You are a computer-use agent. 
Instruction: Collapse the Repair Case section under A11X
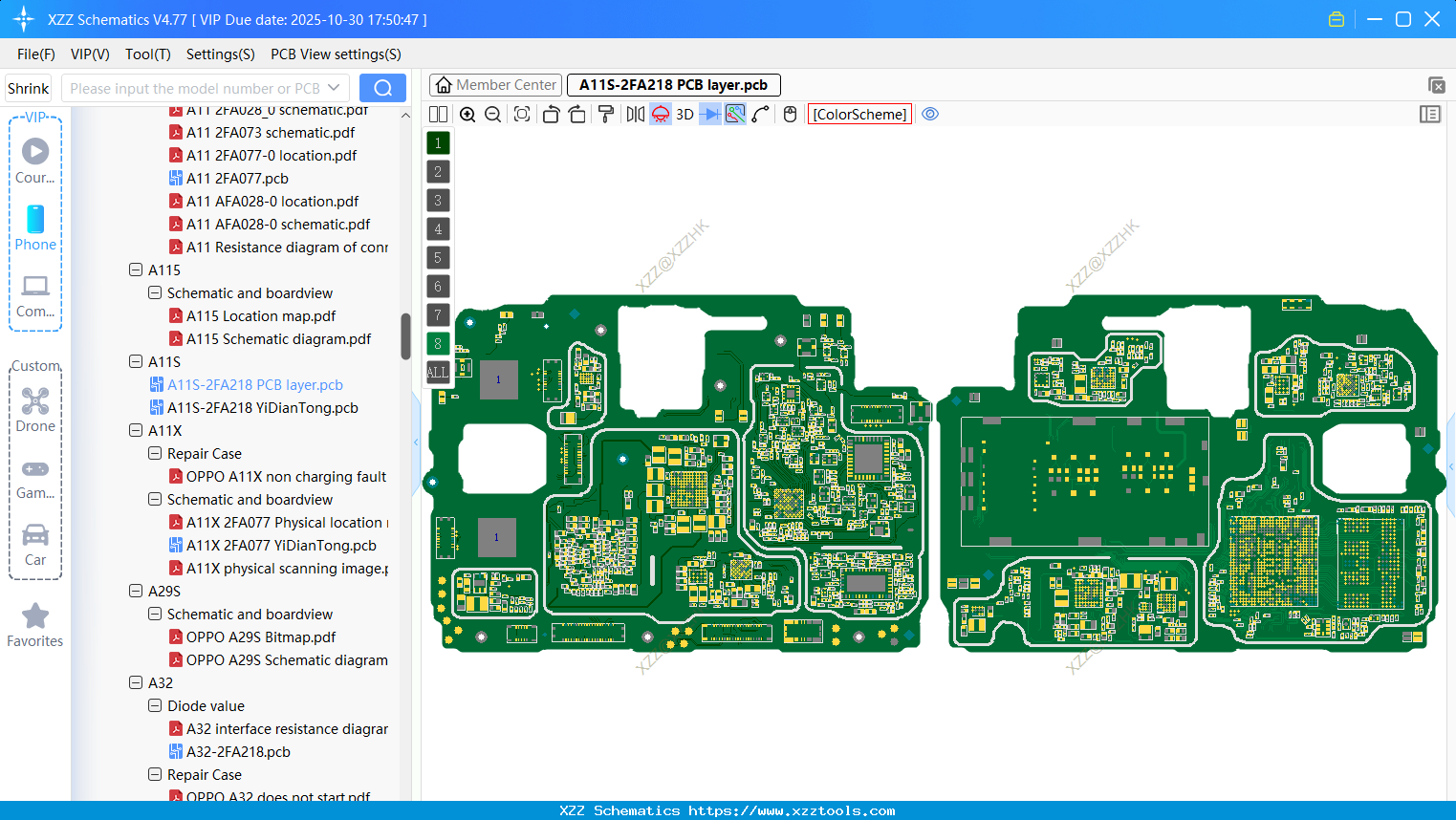coord(154,453)
